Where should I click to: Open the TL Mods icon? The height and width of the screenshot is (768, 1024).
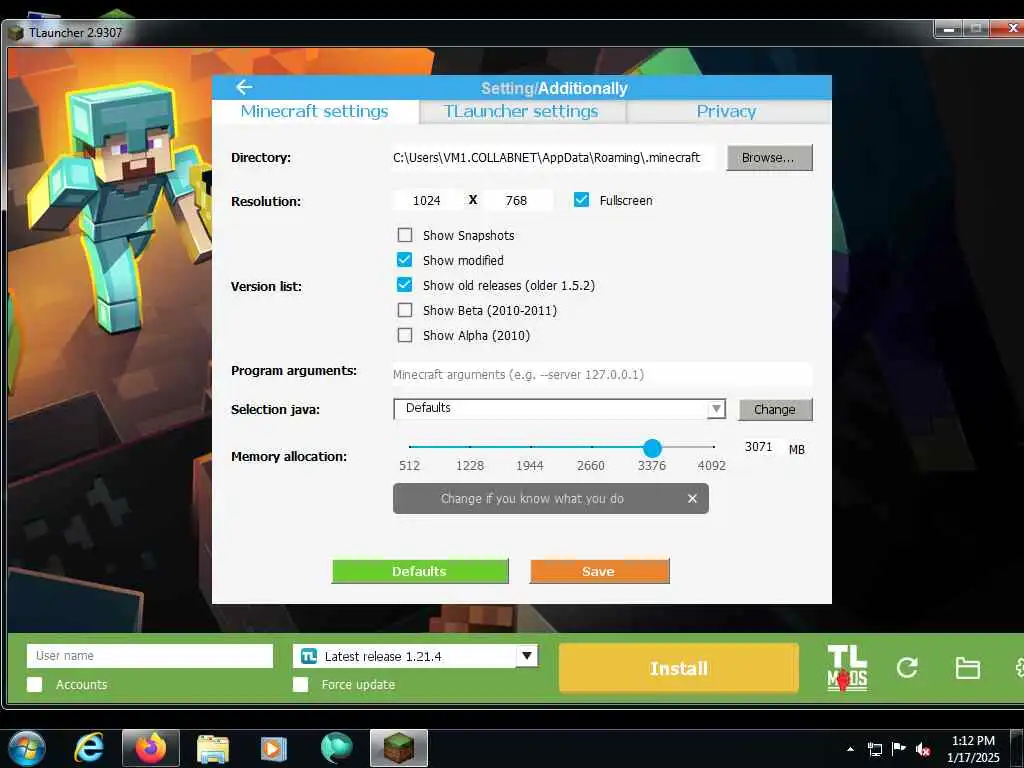[x=847, y=667]
